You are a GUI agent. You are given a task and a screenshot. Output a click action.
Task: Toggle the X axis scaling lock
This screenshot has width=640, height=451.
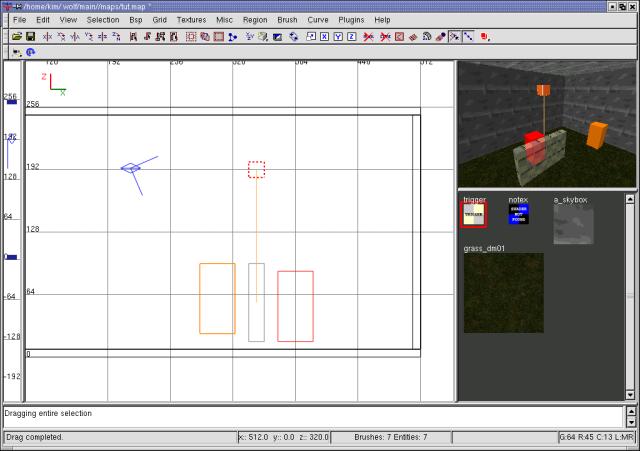click(x=324, y=37)
